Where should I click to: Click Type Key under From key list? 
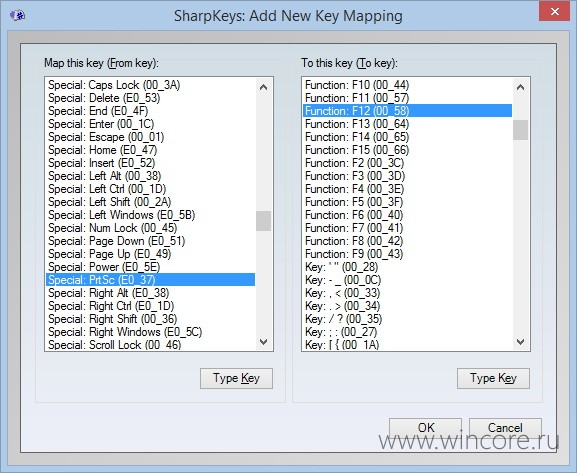click(236, 378)
